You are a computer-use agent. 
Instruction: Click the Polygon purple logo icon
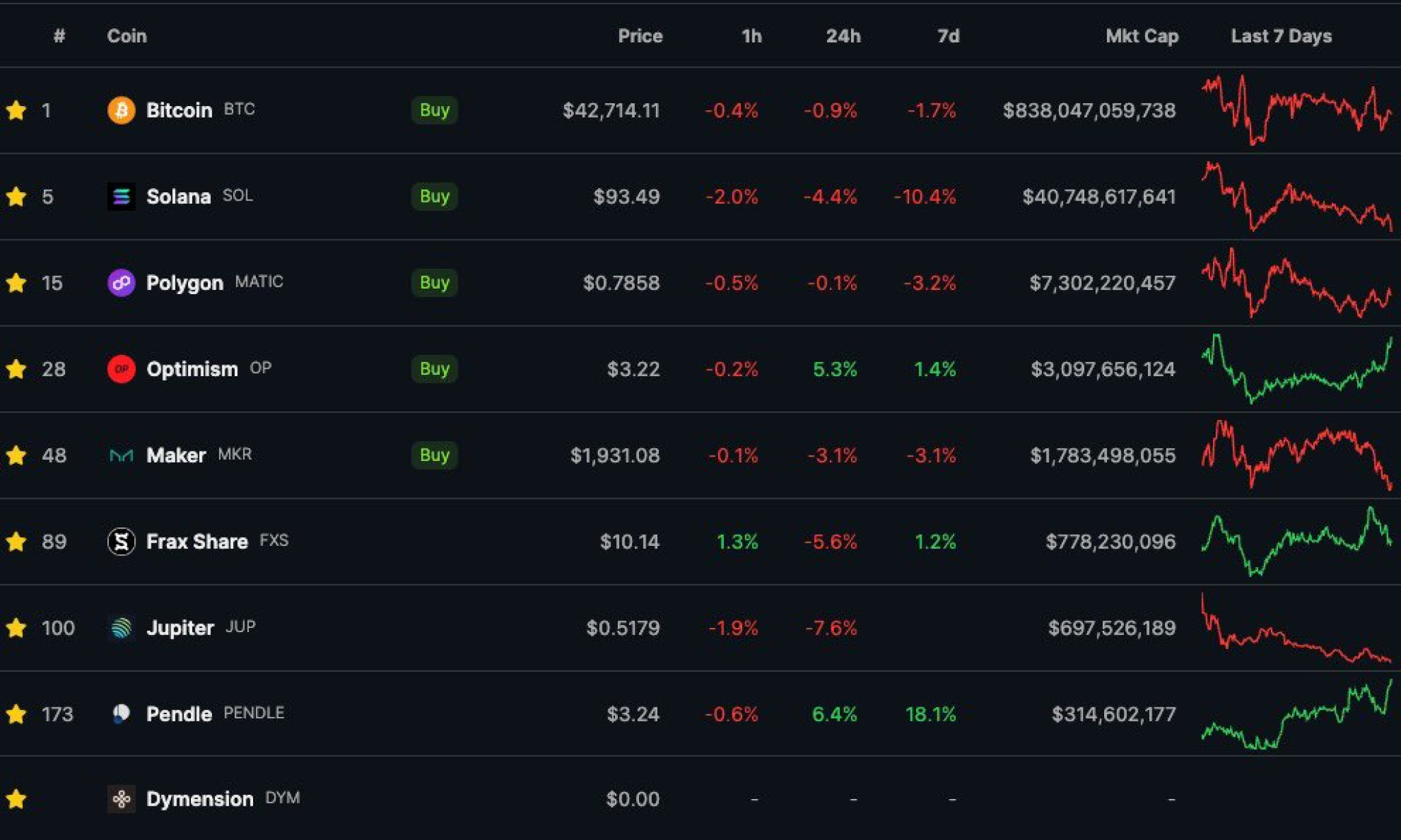pos(121,283)
